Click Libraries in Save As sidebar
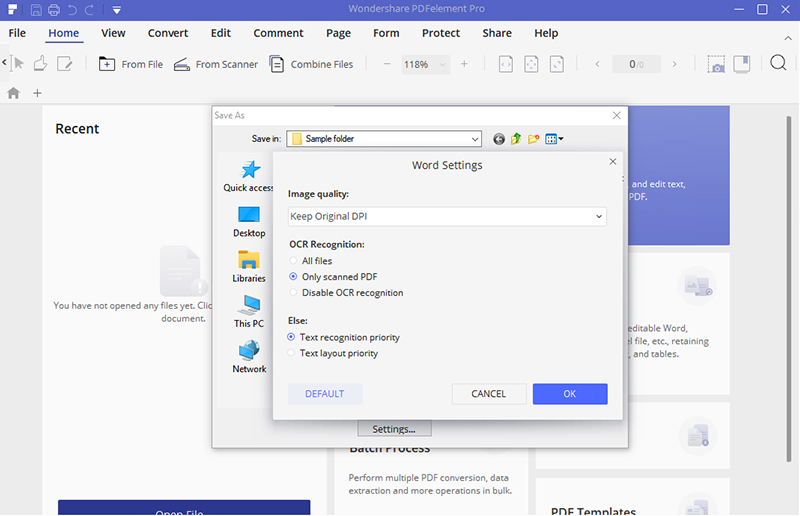The image size is (800, 516). point(249,266)
